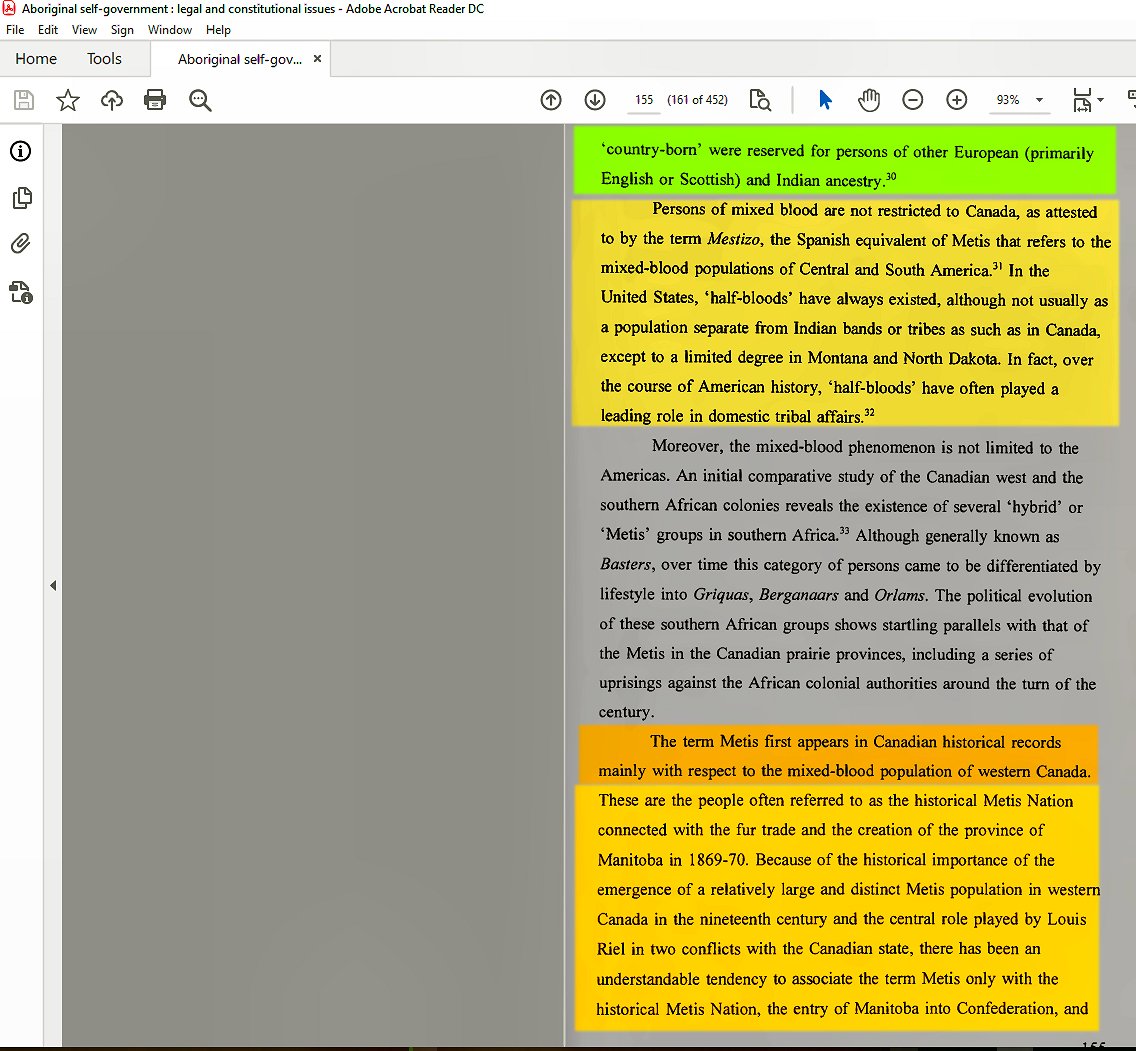Screen dimensions: 1136x1051
Task: Open the Window menu
Action: [170, 30]
